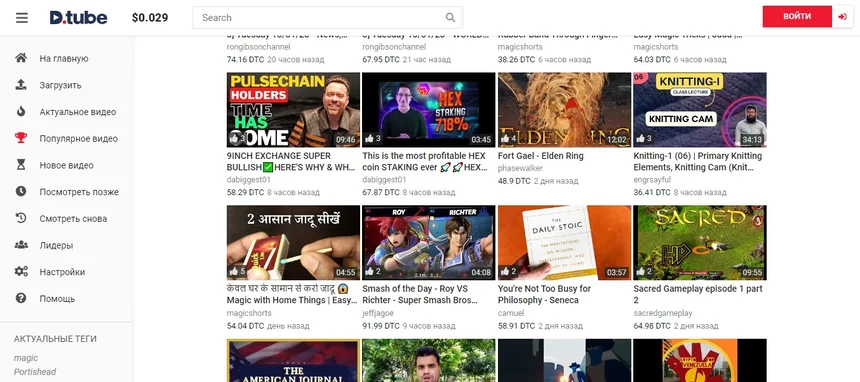The height and width of the screenshot is (382, 860).
Task: Open Помощь page
Action: pyautogui.click(x=57, y=299)
